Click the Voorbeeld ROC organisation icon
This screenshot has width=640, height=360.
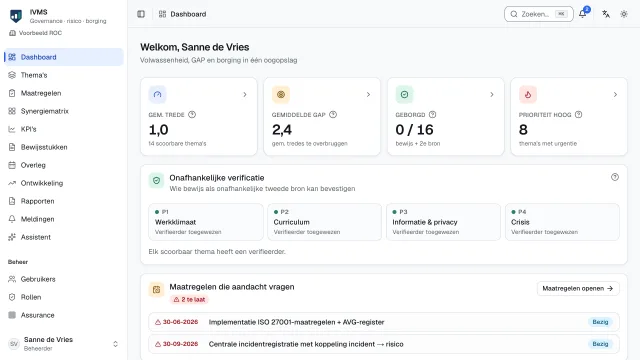[12, 33]
